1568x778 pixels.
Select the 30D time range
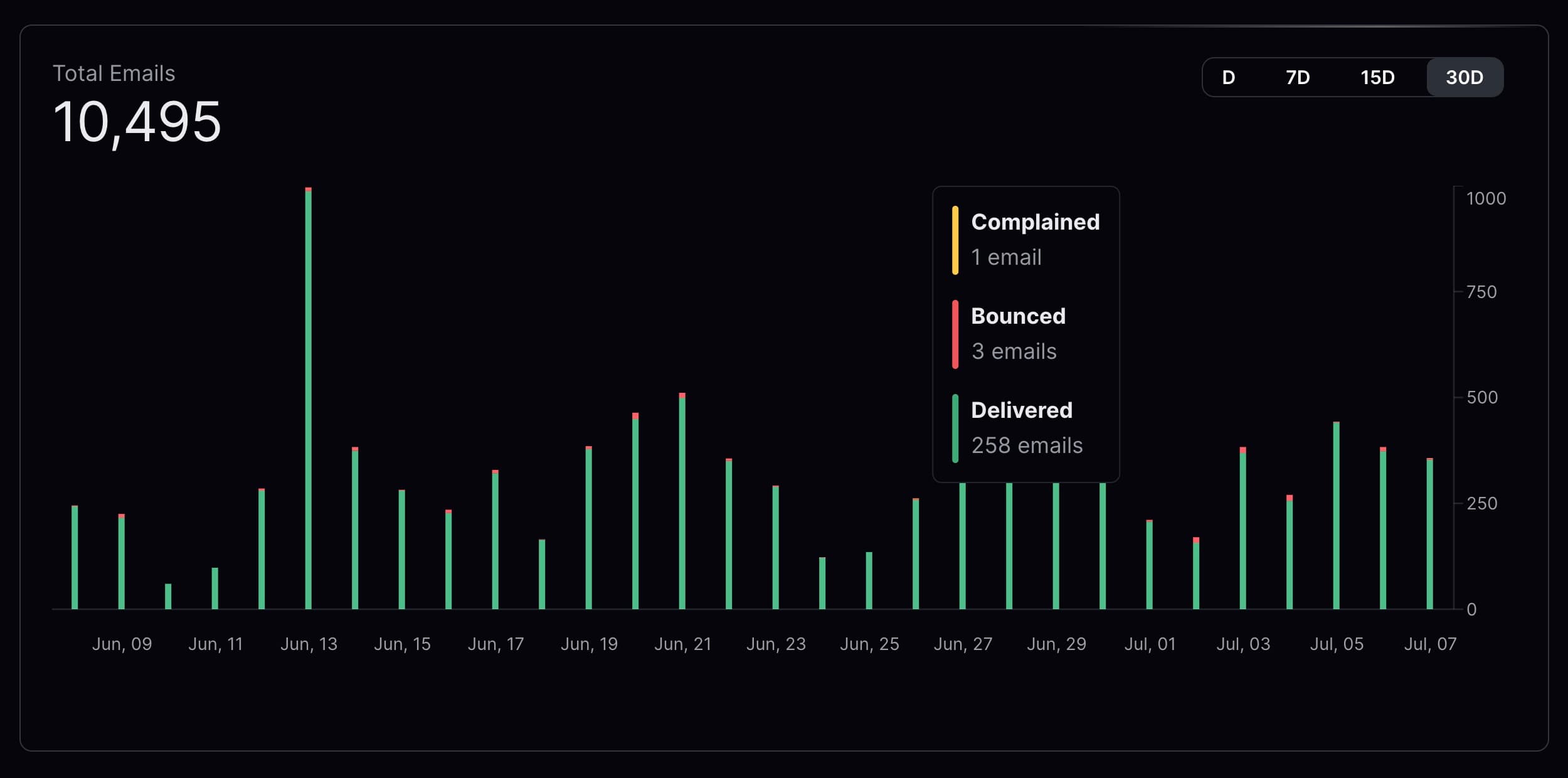pyautogui.click(x=1465, y=77)
